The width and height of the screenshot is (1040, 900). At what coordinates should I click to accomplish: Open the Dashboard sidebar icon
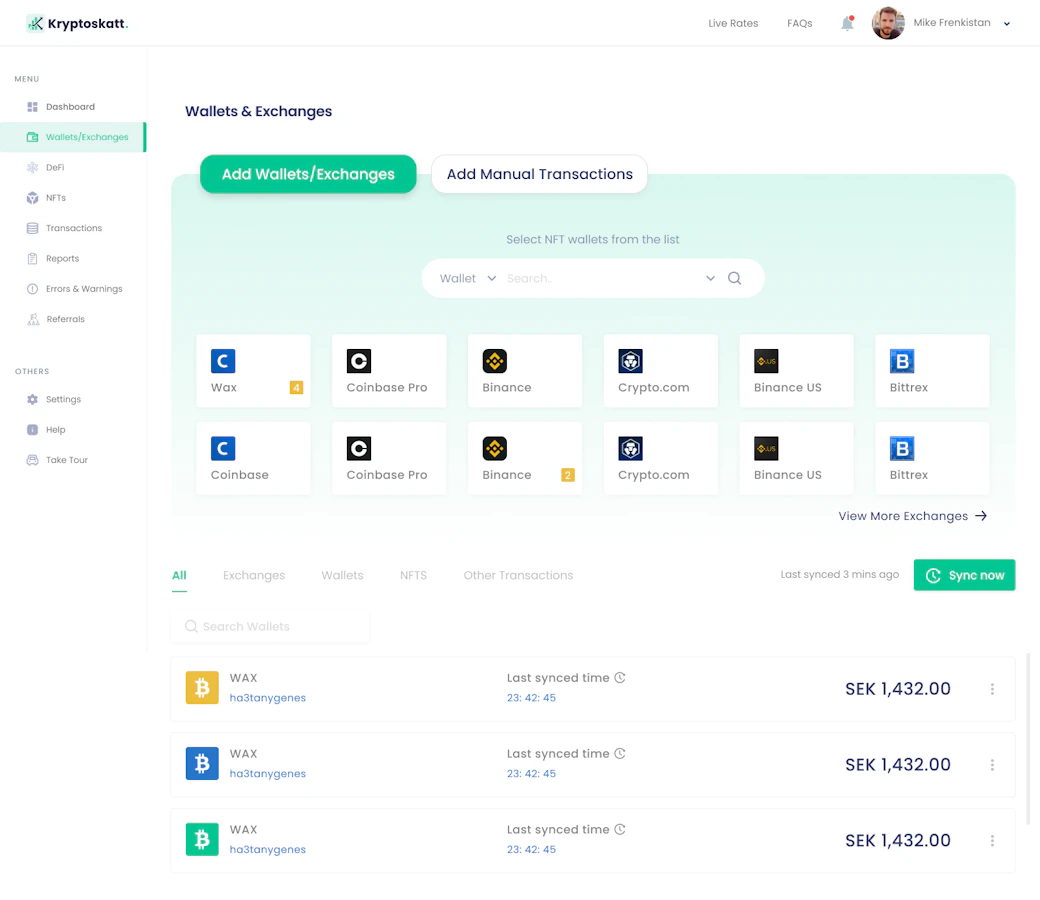tap(32, 107)
